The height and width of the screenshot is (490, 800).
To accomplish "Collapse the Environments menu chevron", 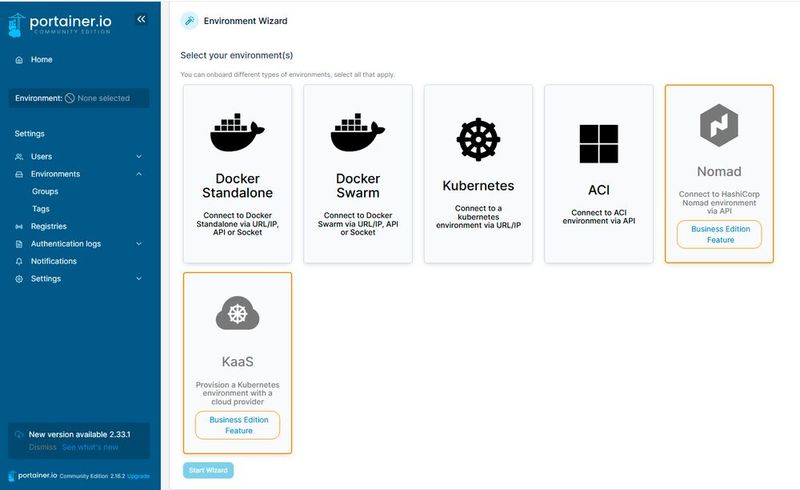I will 139,174.
